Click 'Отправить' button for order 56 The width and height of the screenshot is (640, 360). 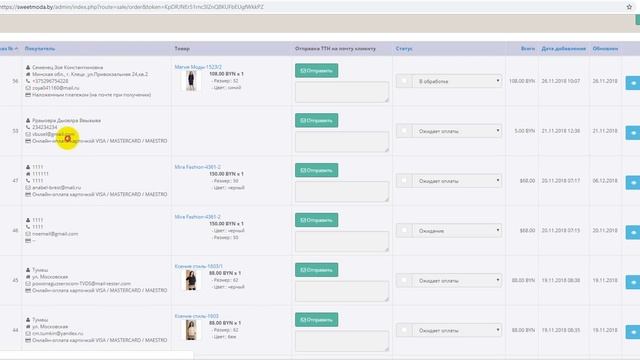[316, 71]
